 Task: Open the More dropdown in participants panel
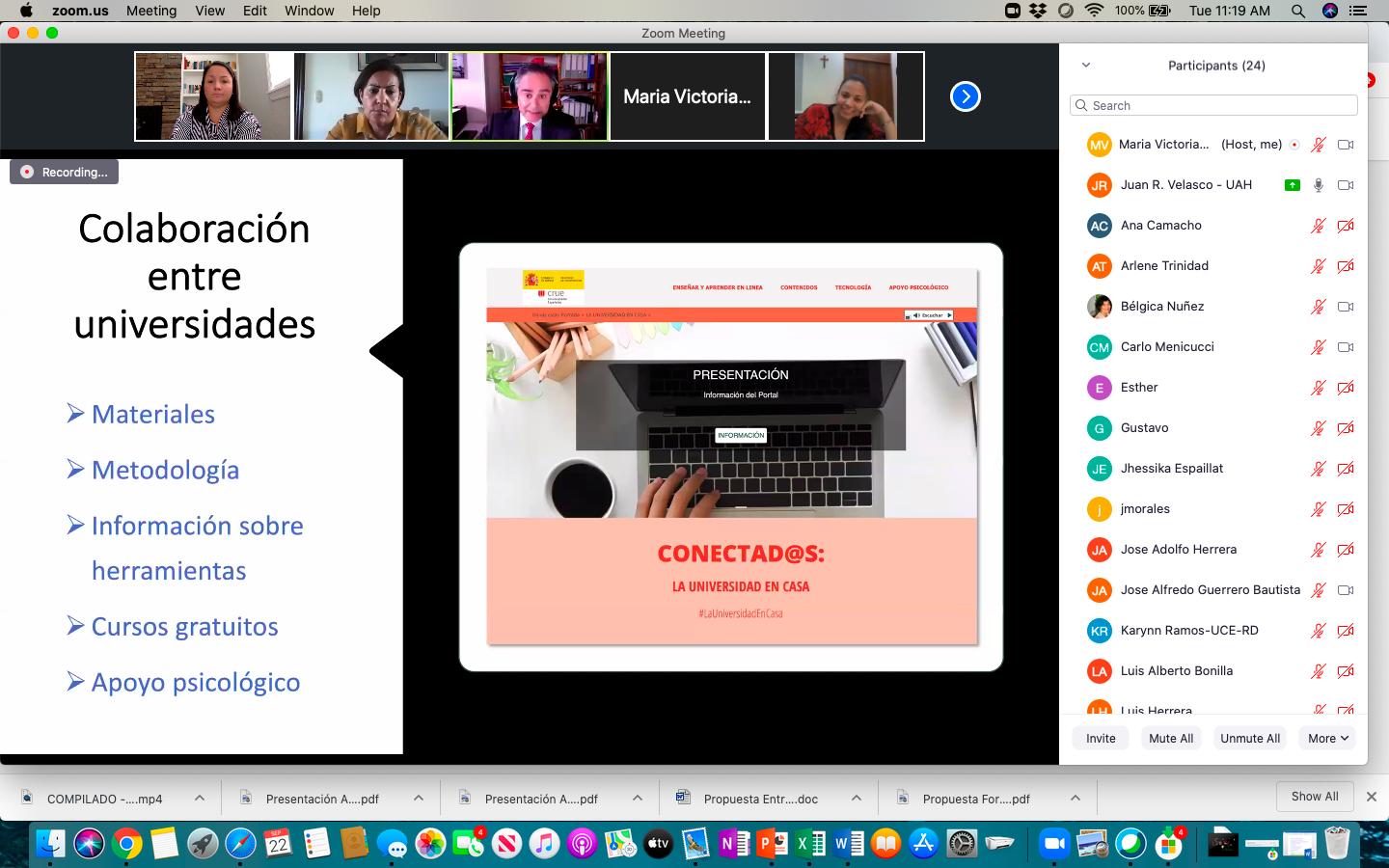pos(1327,738)
